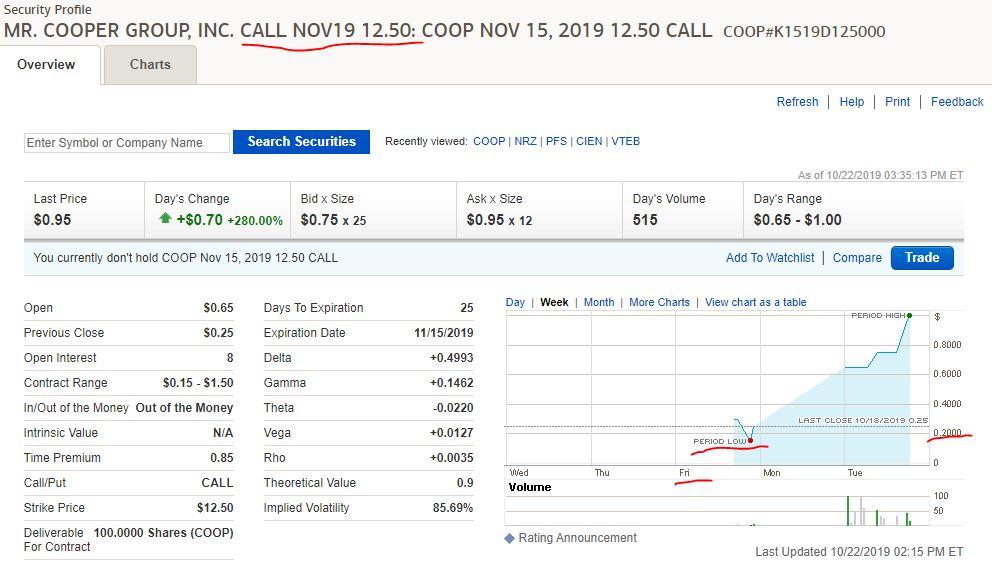The width and height of the screenshot is (992, 568).
Task: Click the blue Rating Announcement diamond icon
Action: (x=510, y=538)
